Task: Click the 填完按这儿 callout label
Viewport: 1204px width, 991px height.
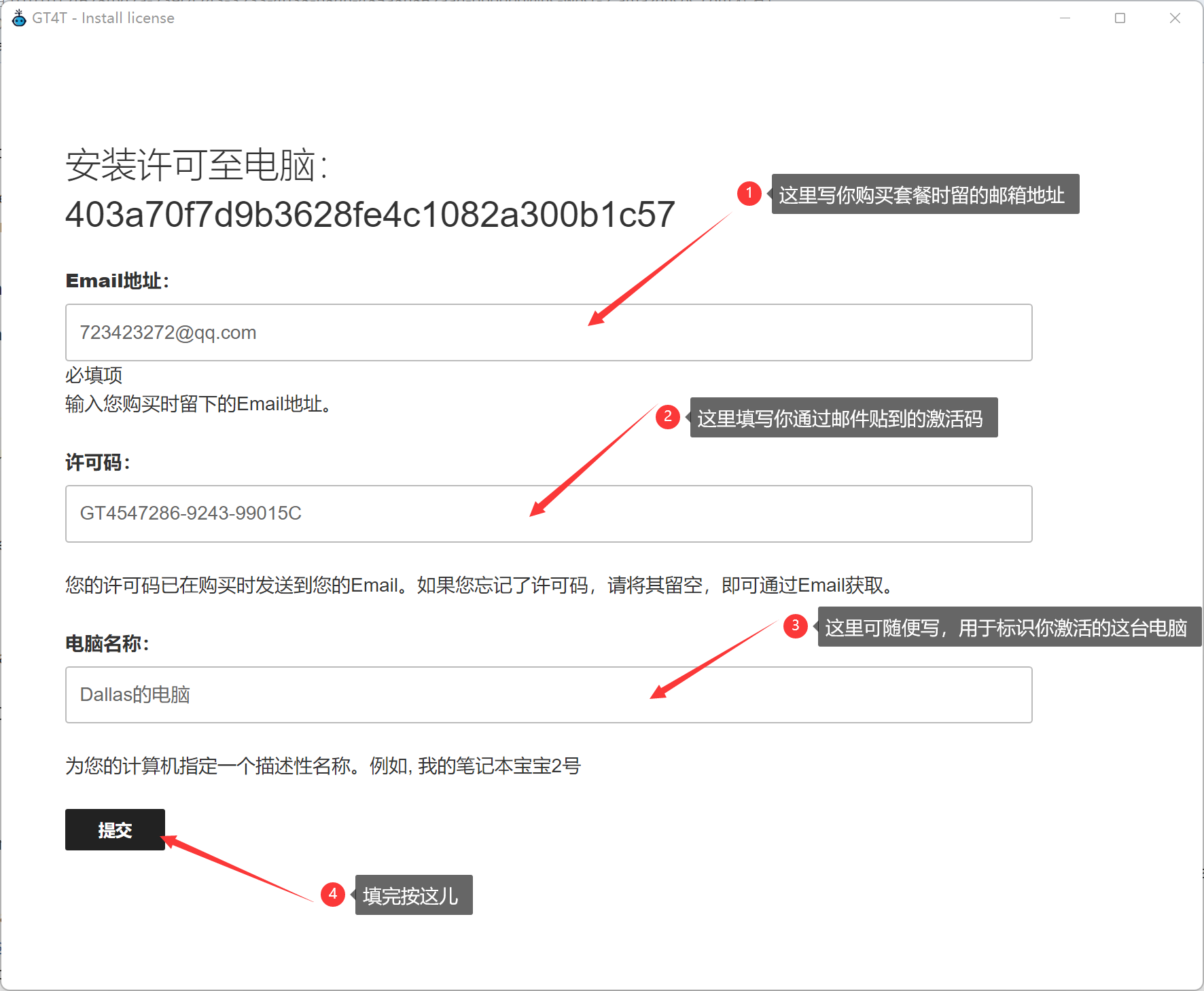Action: coord(413,895)
